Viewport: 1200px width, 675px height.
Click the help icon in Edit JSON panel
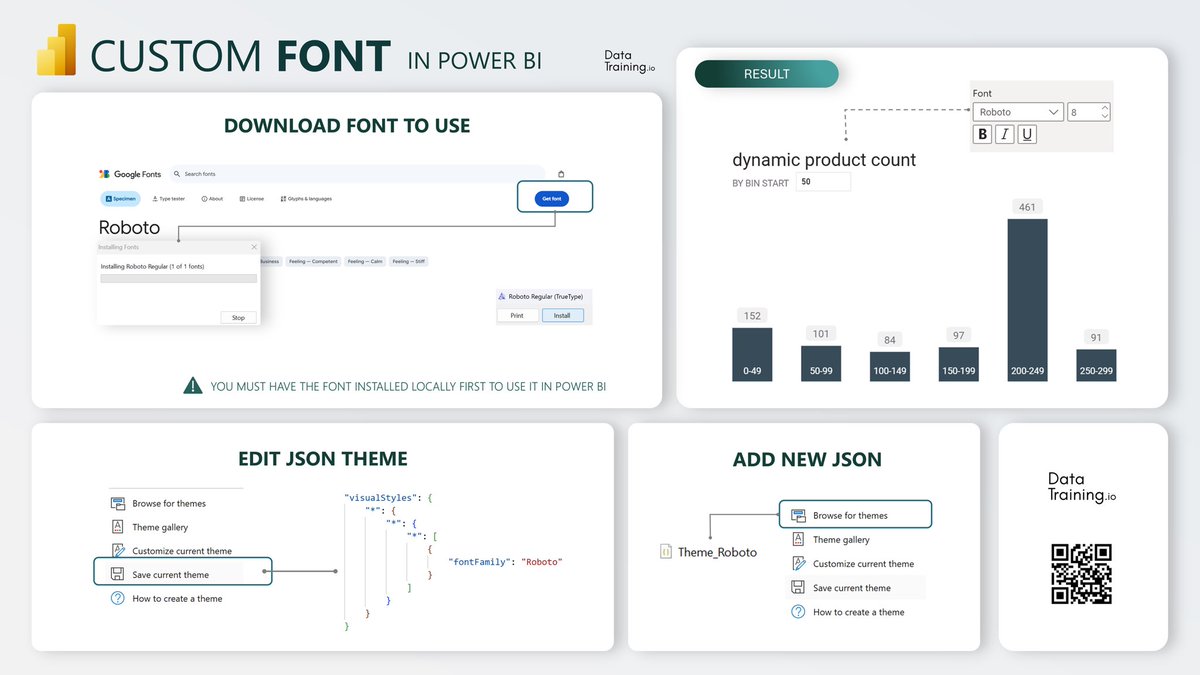click(117, 598)
